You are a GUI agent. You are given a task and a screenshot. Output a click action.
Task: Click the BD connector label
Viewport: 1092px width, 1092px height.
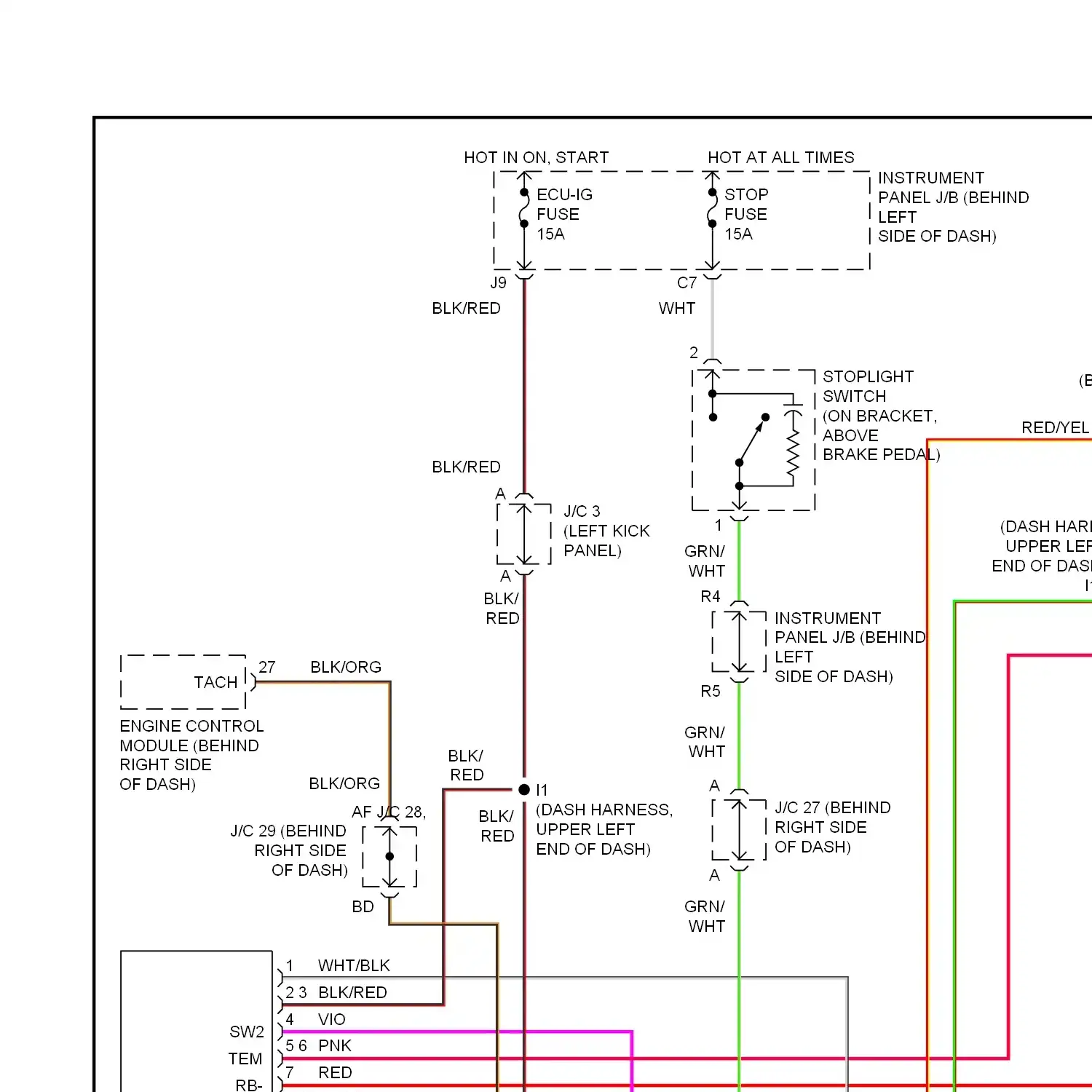[x=363, y=906]
